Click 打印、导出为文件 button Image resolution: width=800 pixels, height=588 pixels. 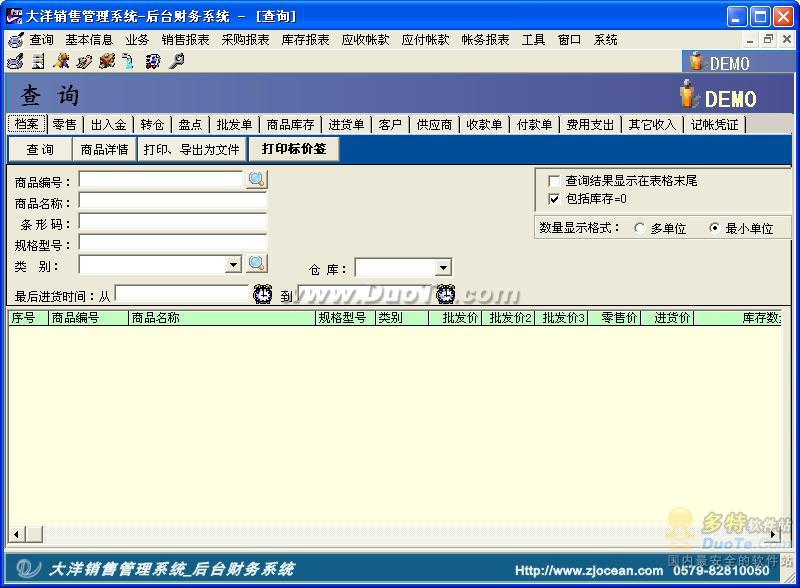point(192,149)
